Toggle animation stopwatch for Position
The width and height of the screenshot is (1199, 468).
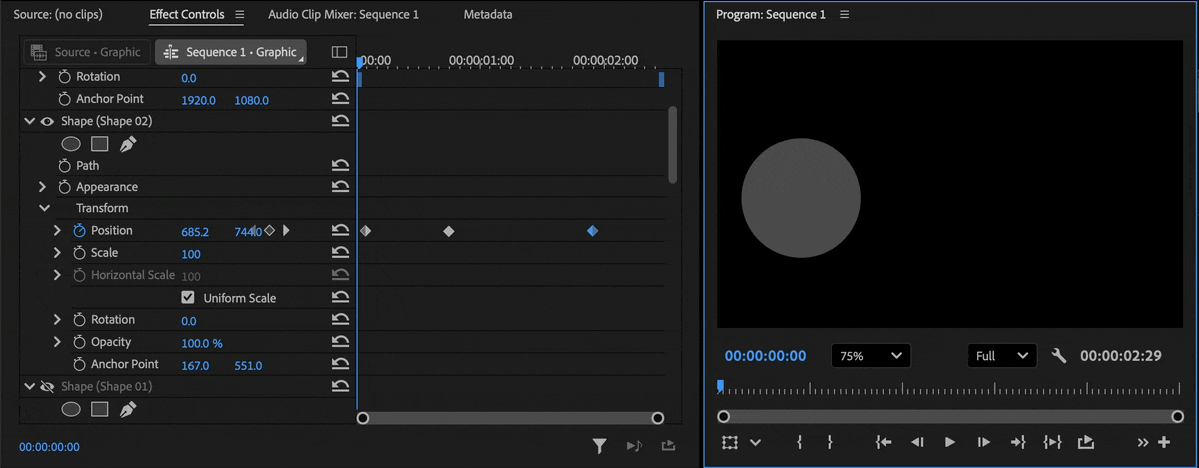[x=80, y=230]
